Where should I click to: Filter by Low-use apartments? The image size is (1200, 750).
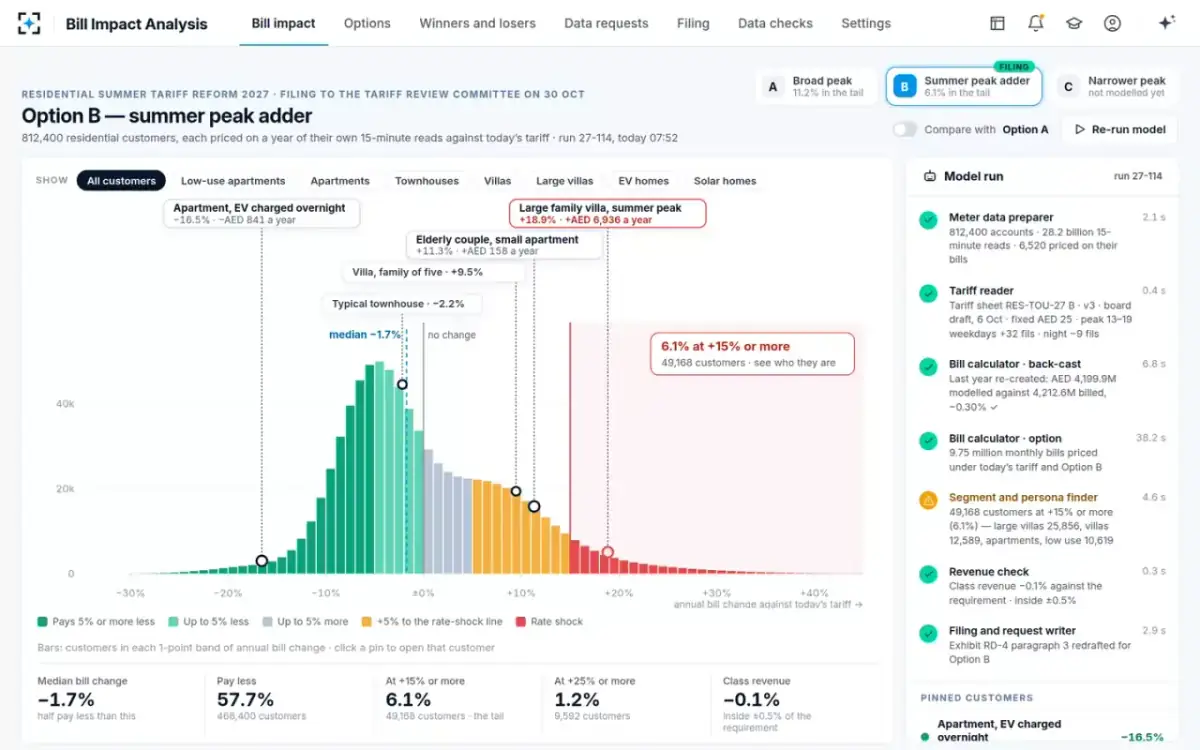tap(233, 181)
